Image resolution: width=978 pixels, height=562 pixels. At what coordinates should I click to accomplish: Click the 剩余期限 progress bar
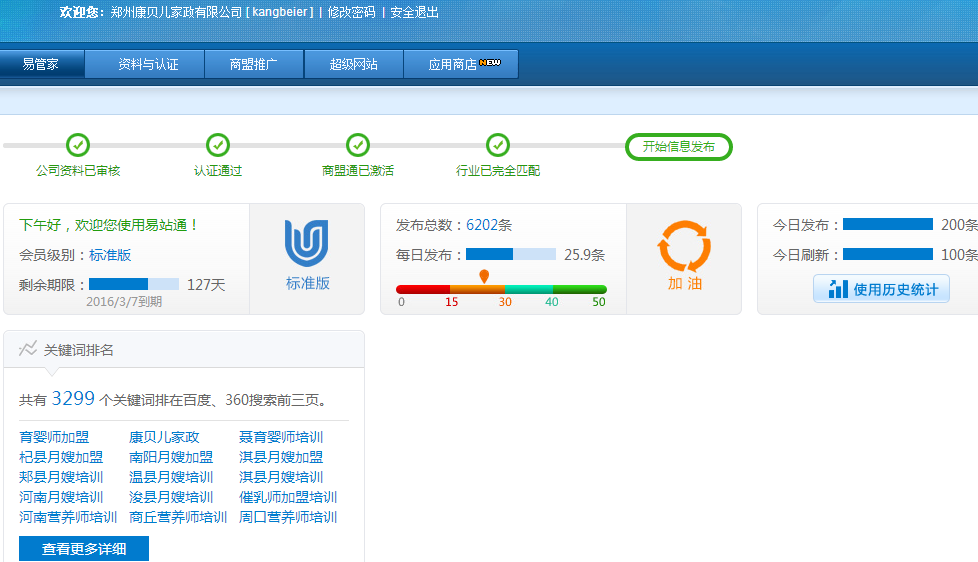click(x=133, y=284)
